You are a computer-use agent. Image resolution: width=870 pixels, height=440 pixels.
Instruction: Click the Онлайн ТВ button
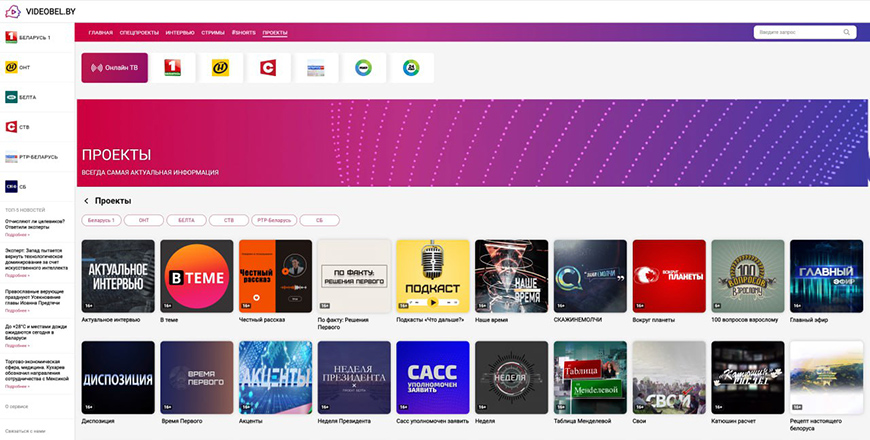tap(114, 68)
